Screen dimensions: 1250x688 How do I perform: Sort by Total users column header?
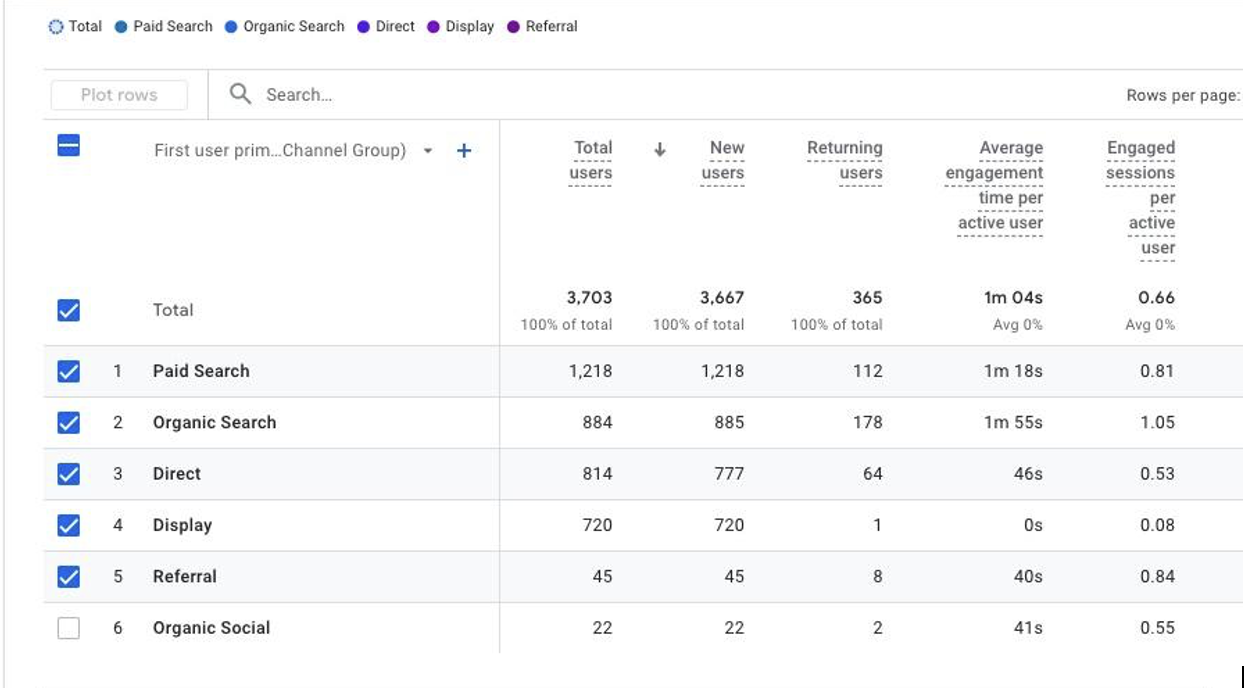591,160
